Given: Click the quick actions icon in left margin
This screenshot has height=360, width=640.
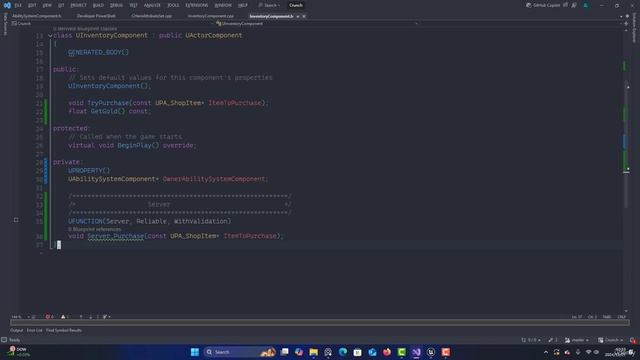Looking at the screenshot, I should coord(16,220).
